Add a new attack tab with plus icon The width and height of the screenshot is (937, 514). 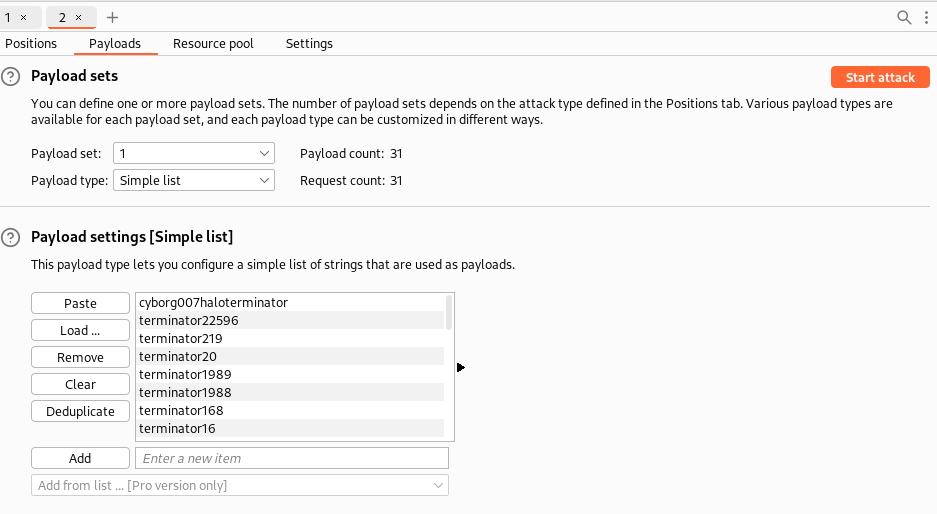point(112,17)
